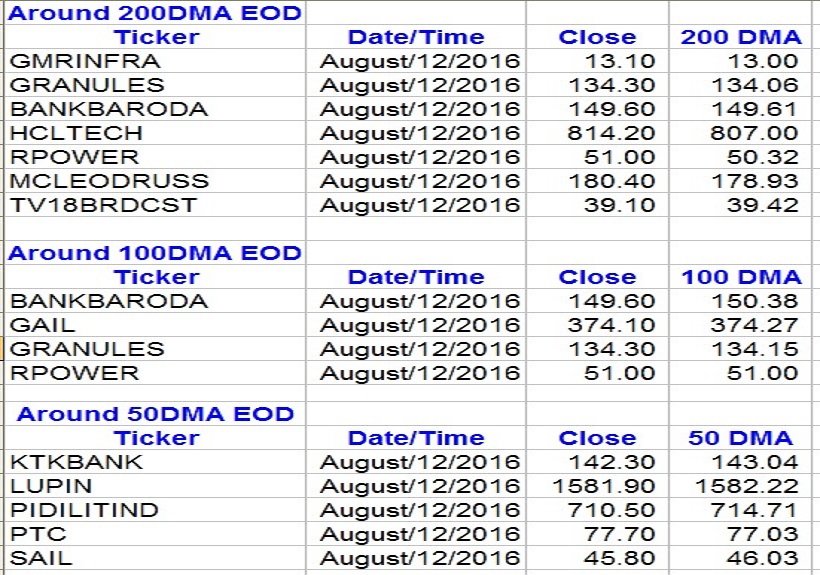Select the HCLTECH ticker cell
This screenshot has height=575, width=820.
pyautogui.click(x=76, y=133)
